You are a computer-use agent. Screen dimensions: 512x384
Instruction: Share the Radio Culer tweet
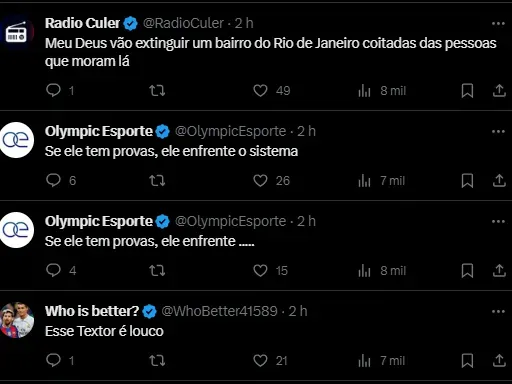(499, 91)
